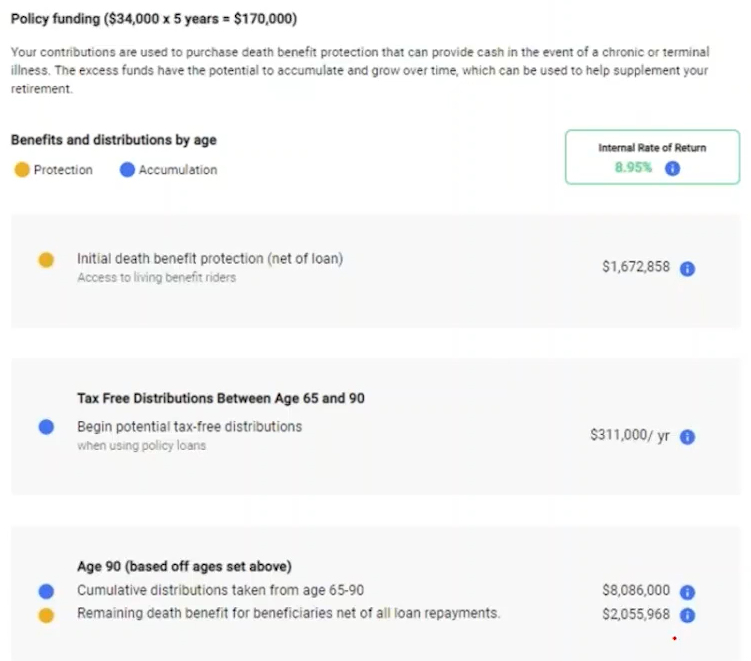Viewport: 751px width, 661px height.
Task: Click yellow dot beside Initial death benefit protection
Action: point(46,260)
